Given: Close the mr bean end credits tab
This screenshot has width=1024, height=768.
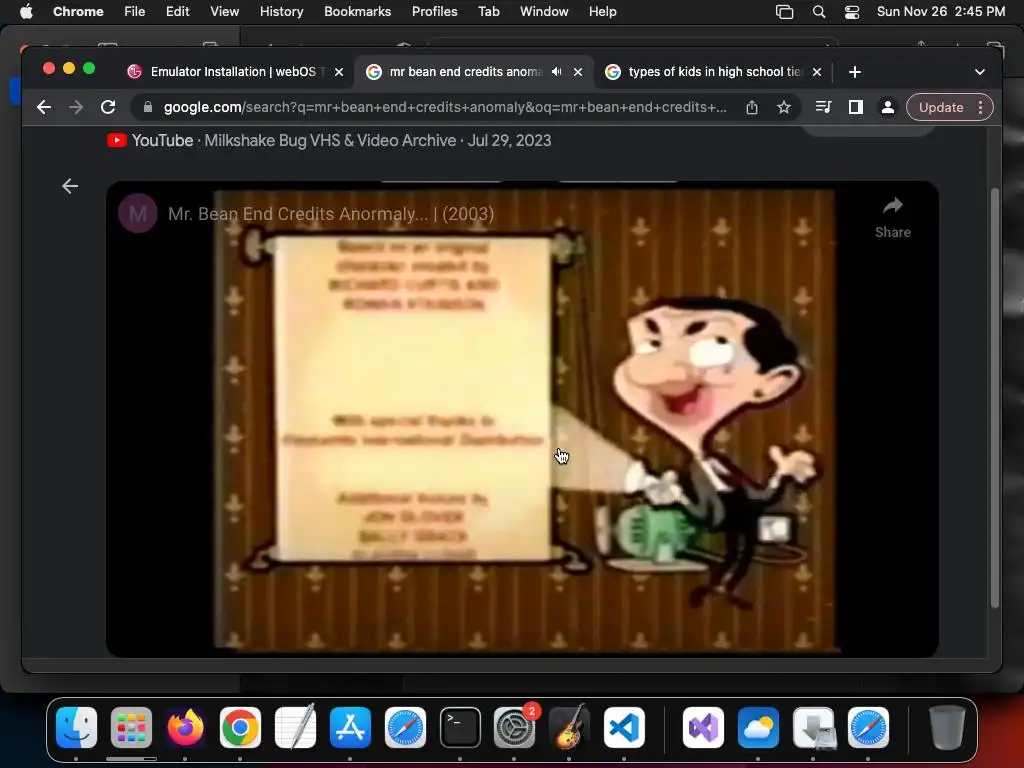Looking at the screenshot, I should [x=578, y=72].
